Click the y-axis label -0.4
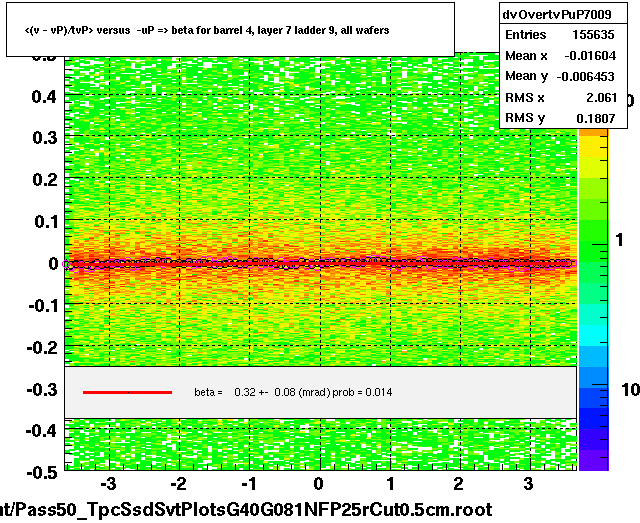This screenshot has width=640, height=523. point(42,430)
